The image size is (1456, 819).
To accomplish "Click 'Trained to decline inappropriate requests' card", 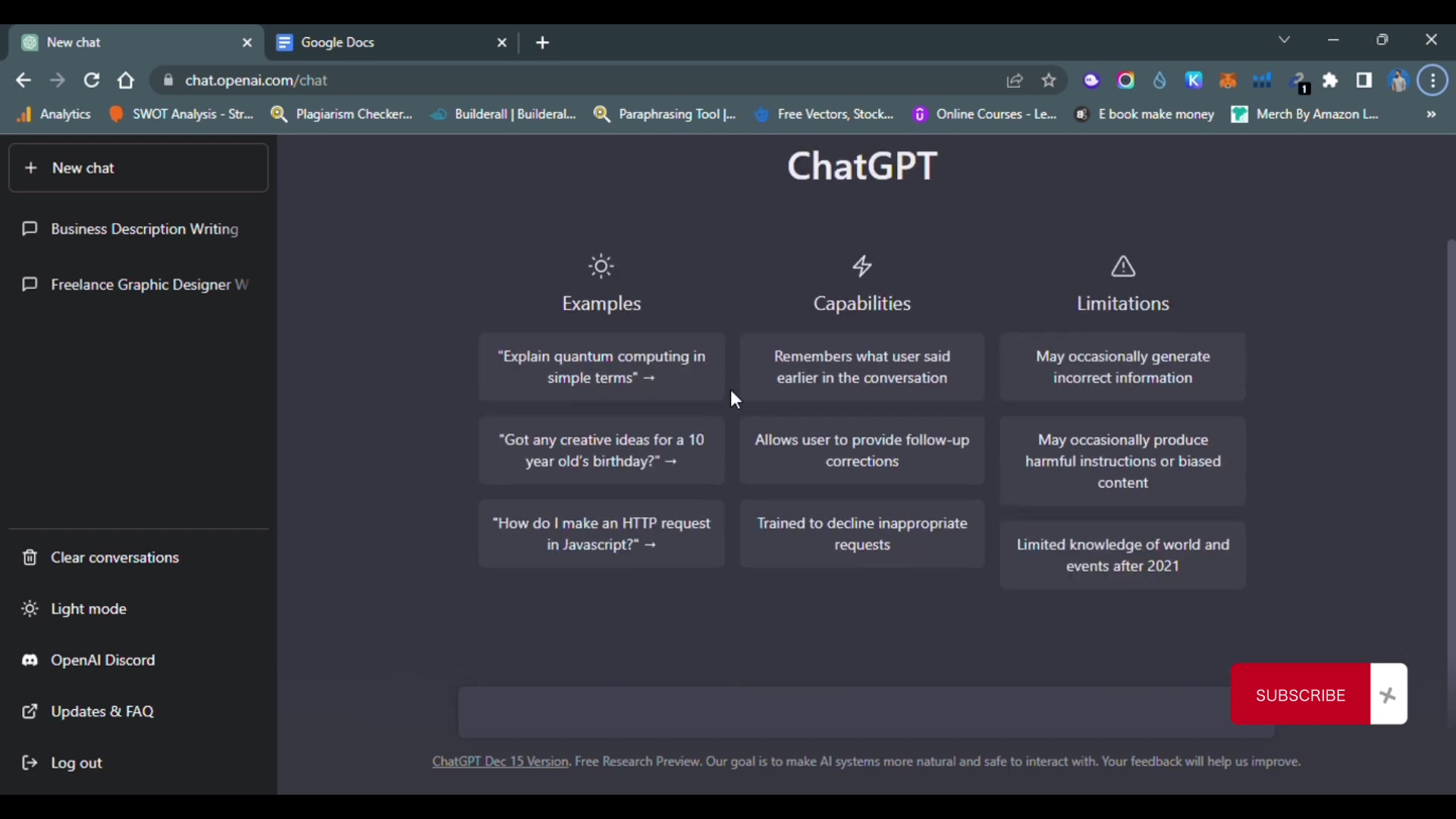I will point(862,534).
